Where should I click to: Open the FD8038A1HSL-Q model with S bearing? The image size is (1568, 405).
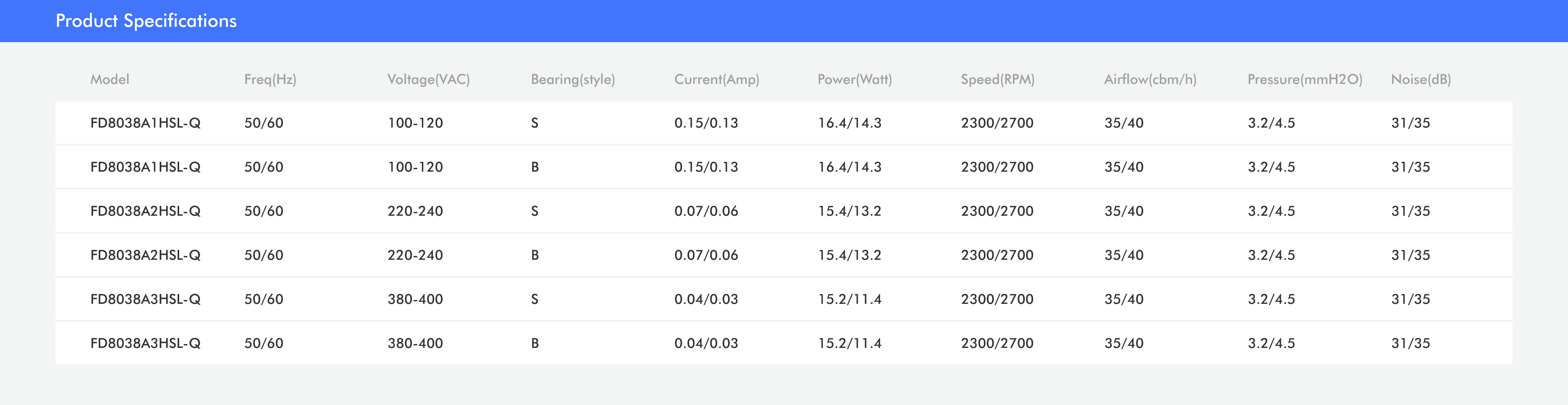pyautogui.click(x=145, y=123)
